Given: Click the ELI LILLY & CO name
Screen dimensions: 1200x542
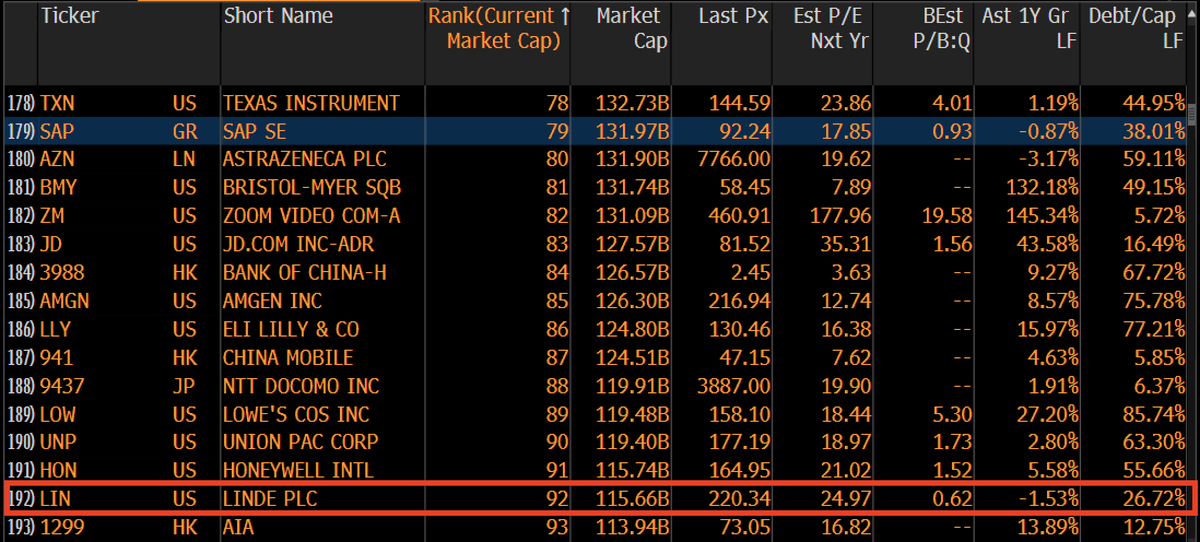Looking at the screenshot, I should point(291,329).
